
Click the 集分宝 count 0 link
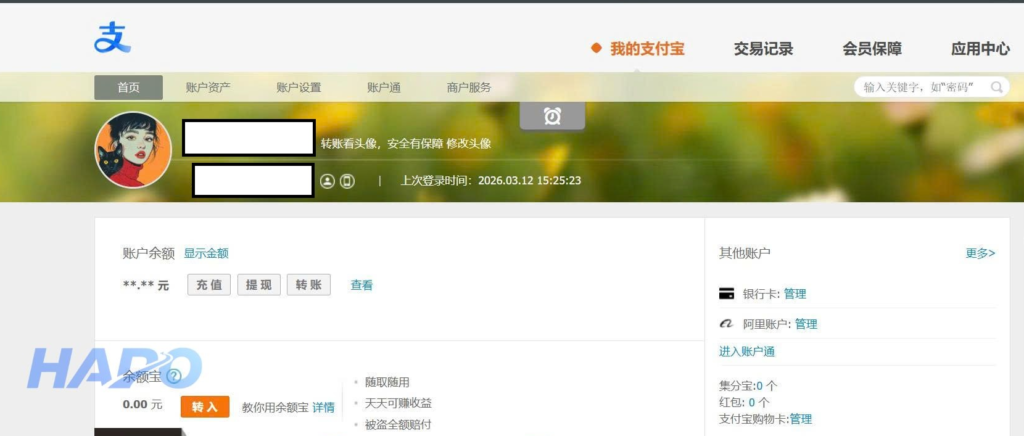[760, 386]
